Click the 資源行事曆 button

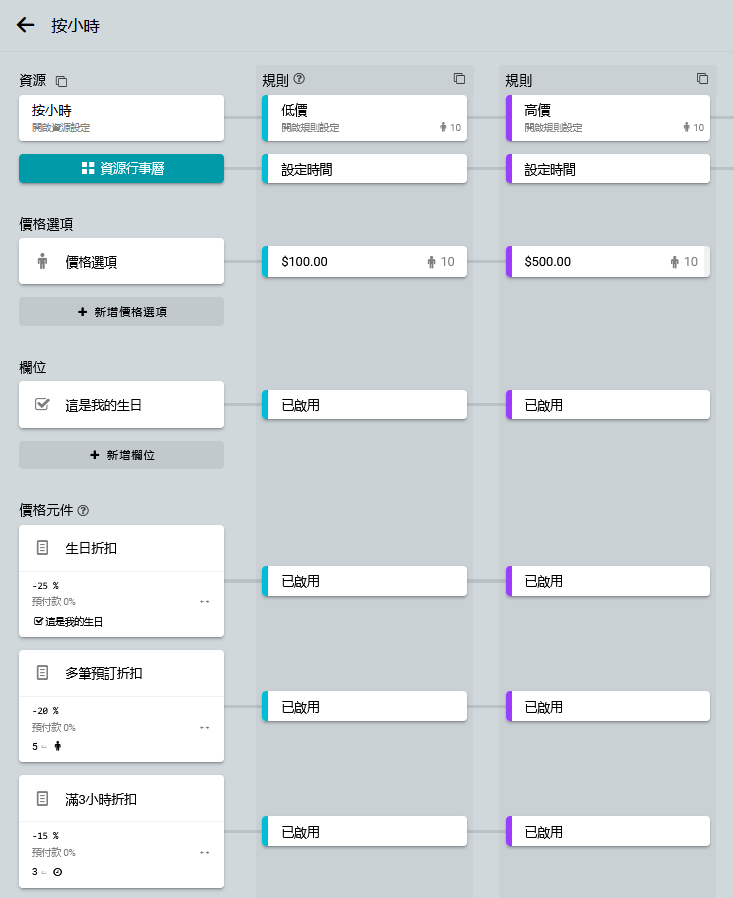121,169
